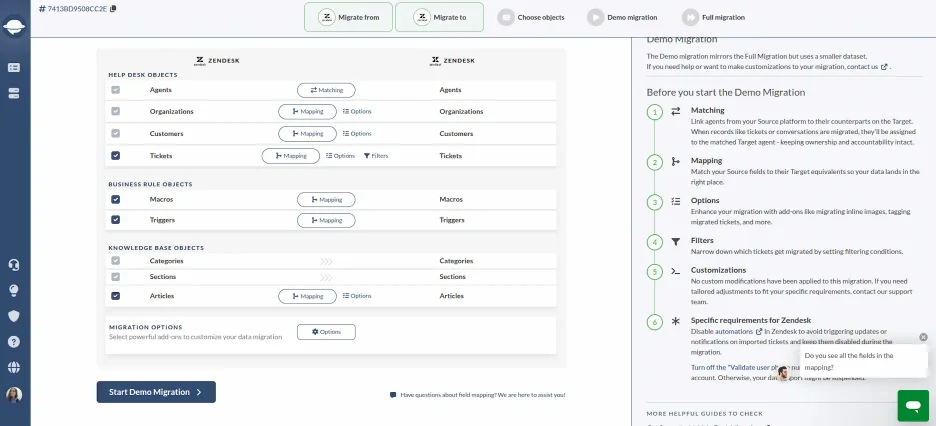
Task: Click external link icon after 'Disable automations'
Action: [759, 331]
